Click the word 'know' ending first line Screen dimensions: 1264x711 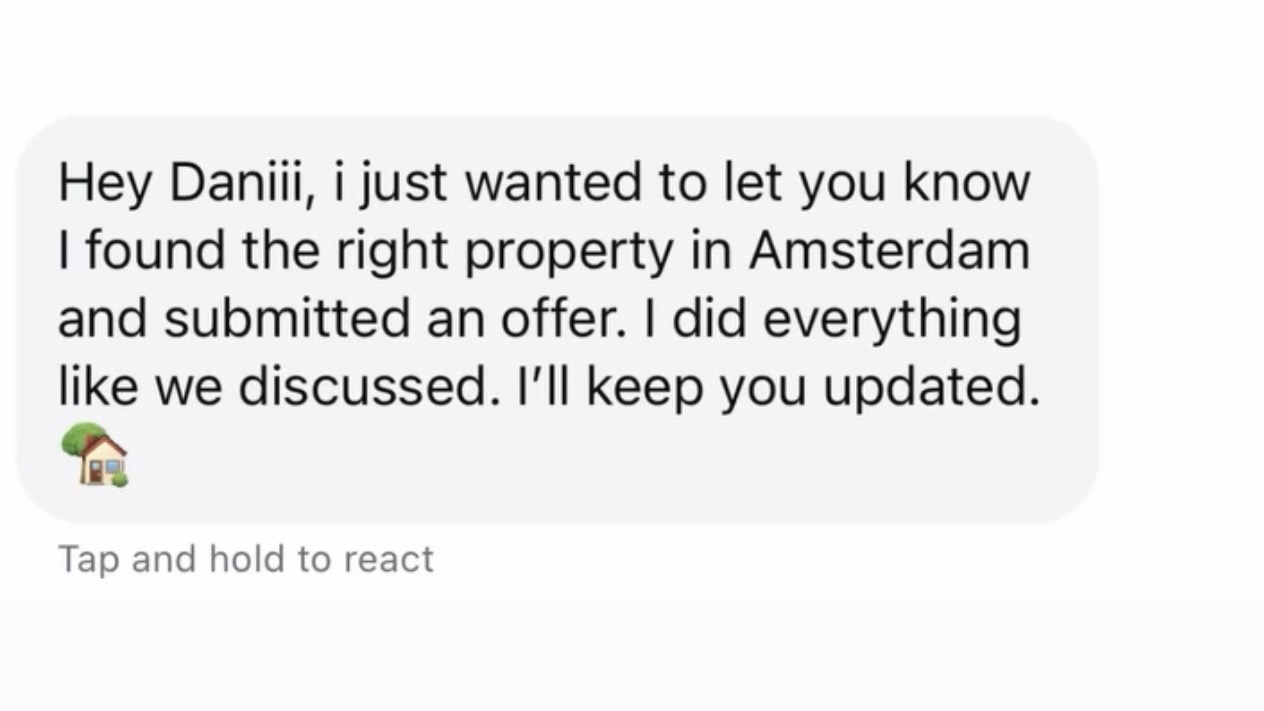pyautogui.click(x=966, y=182)
